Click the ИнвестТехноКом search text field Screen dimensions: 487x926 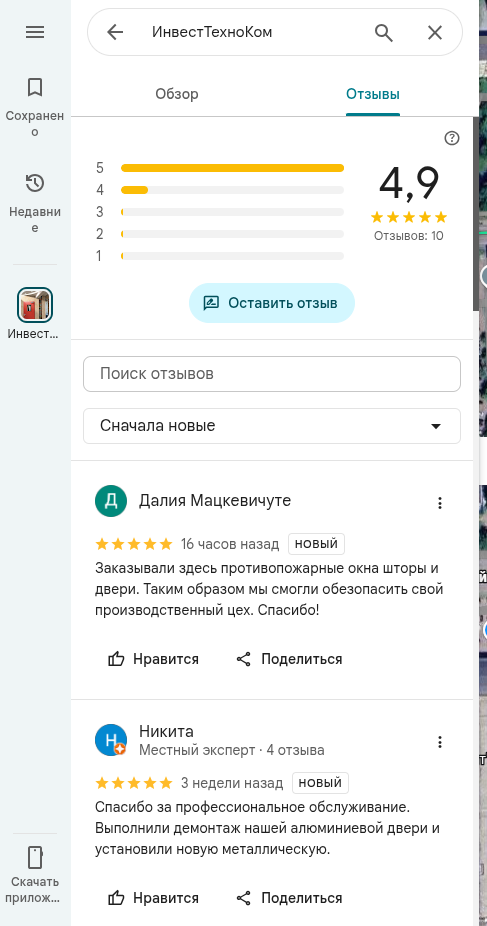pyautogui.click(x=254, y=32)
